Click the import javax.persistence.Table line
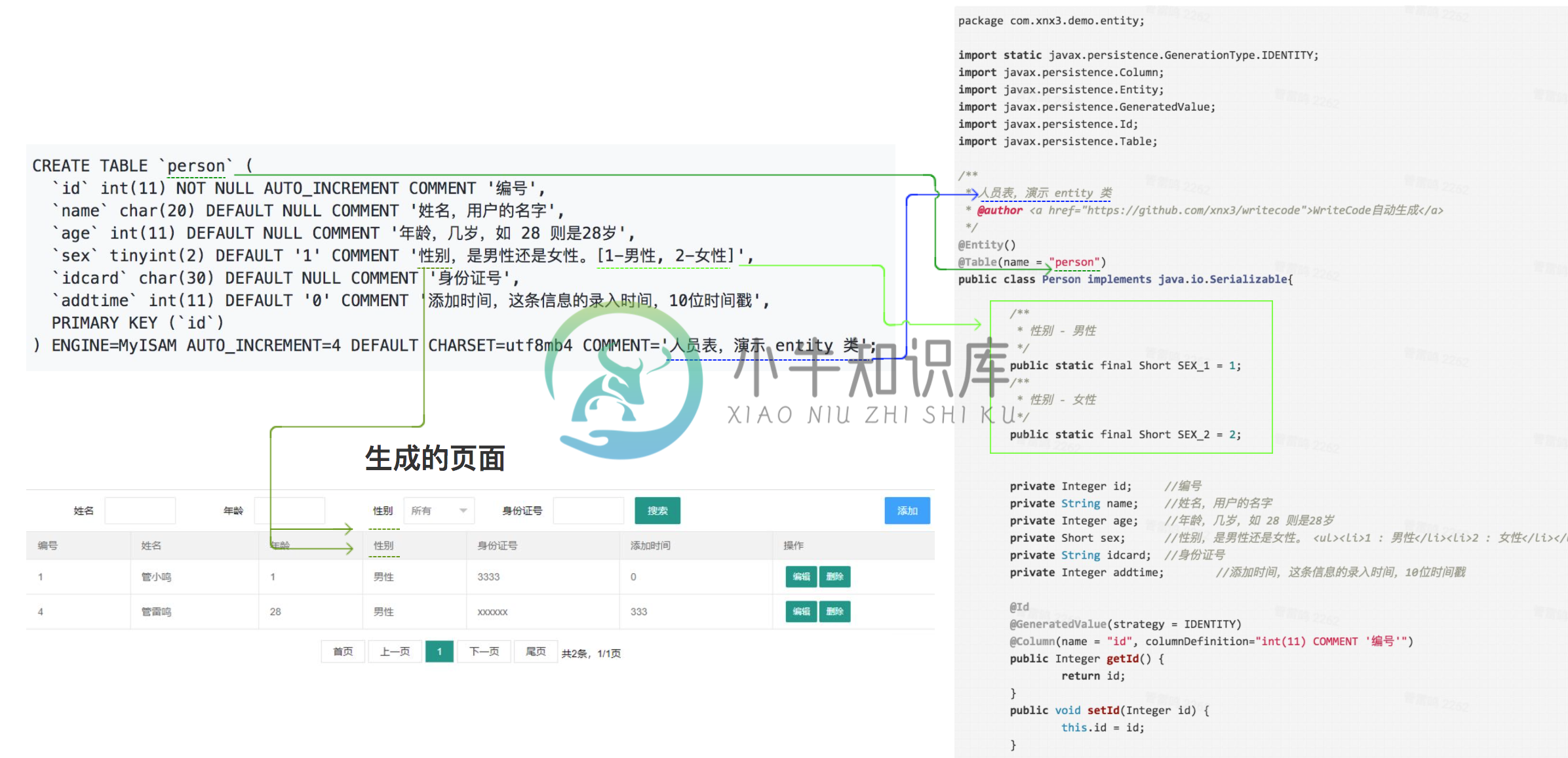Viewport: 1568px width, 758px height. coord(1057,141)
